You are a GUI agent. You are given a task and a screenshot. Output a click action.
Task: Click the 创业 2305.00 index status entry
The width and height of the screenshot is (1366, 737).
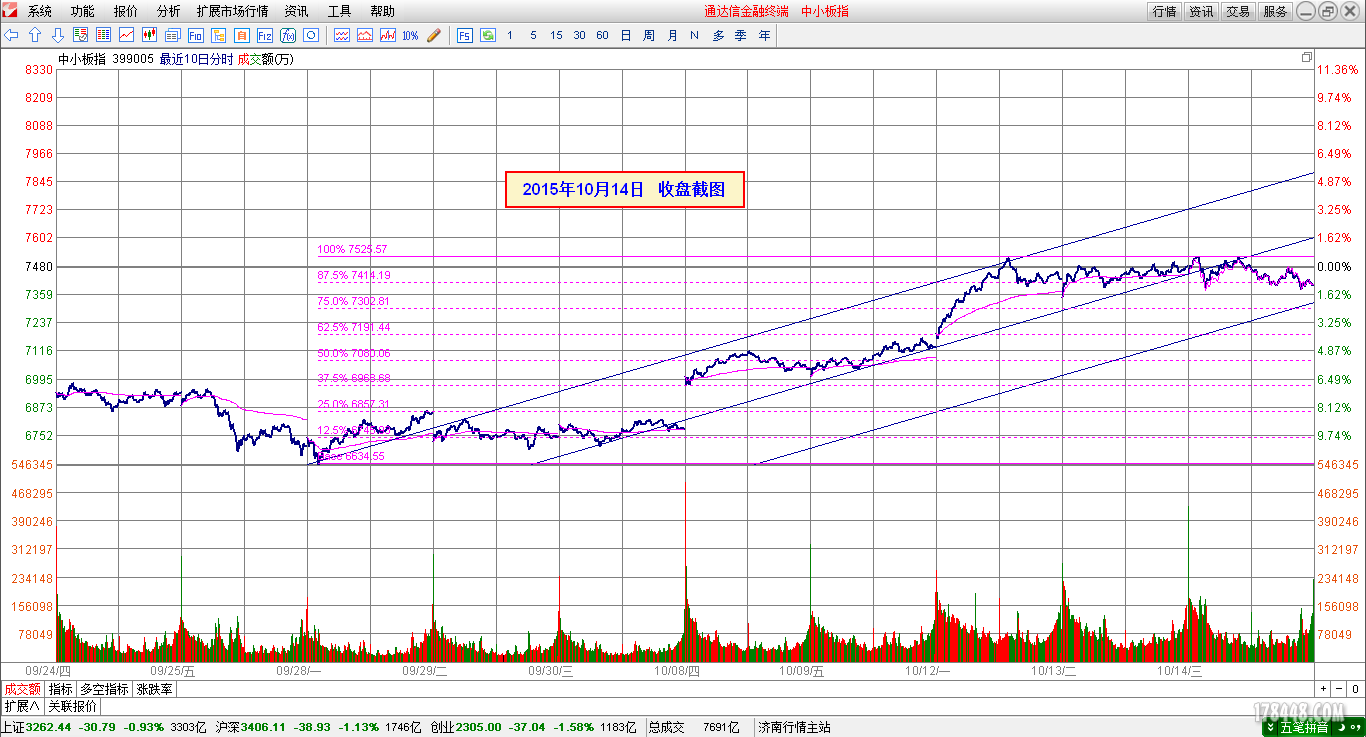533,727
